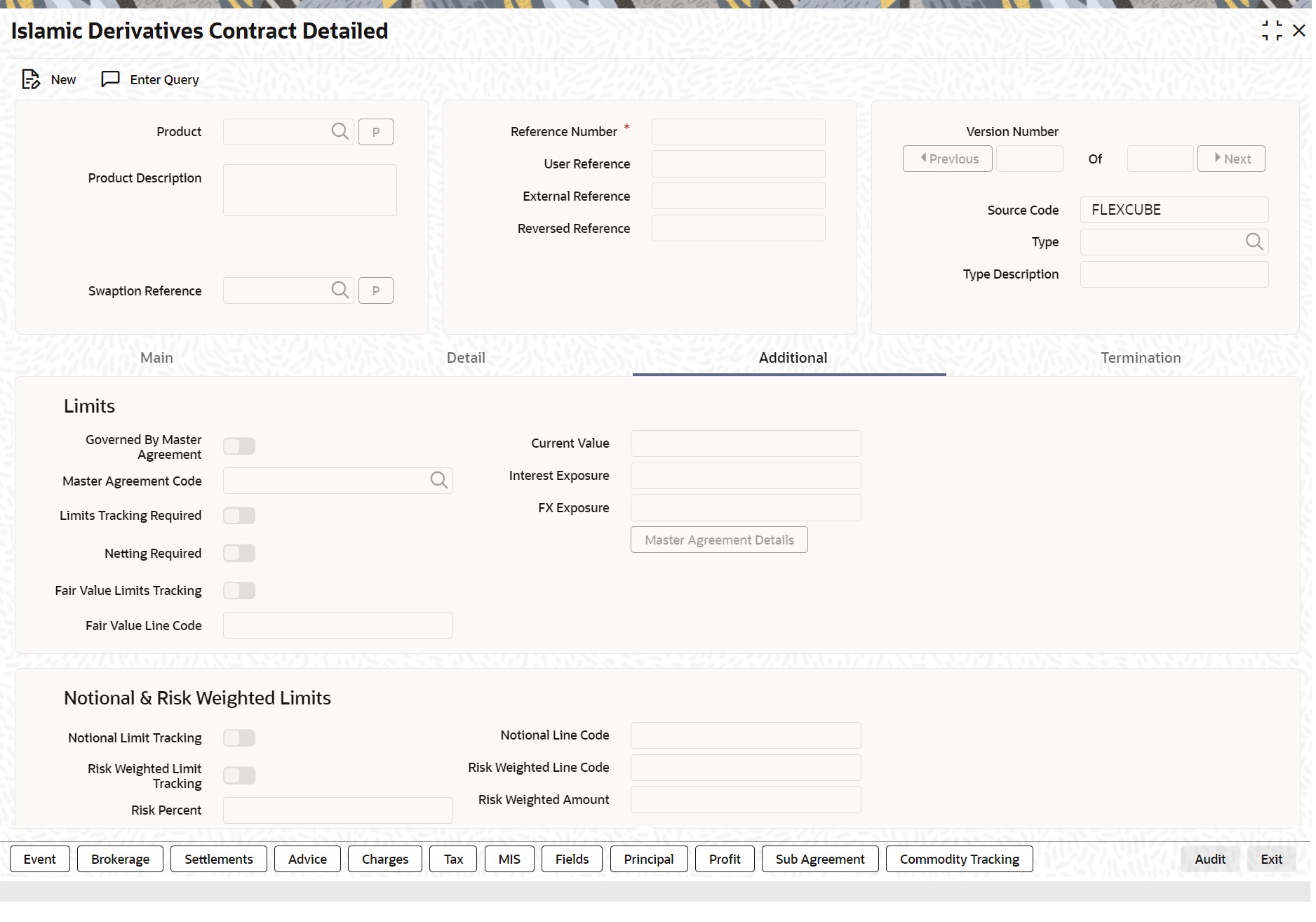
Task: Select the Additional tab
Action: click(x=793, y=358)
